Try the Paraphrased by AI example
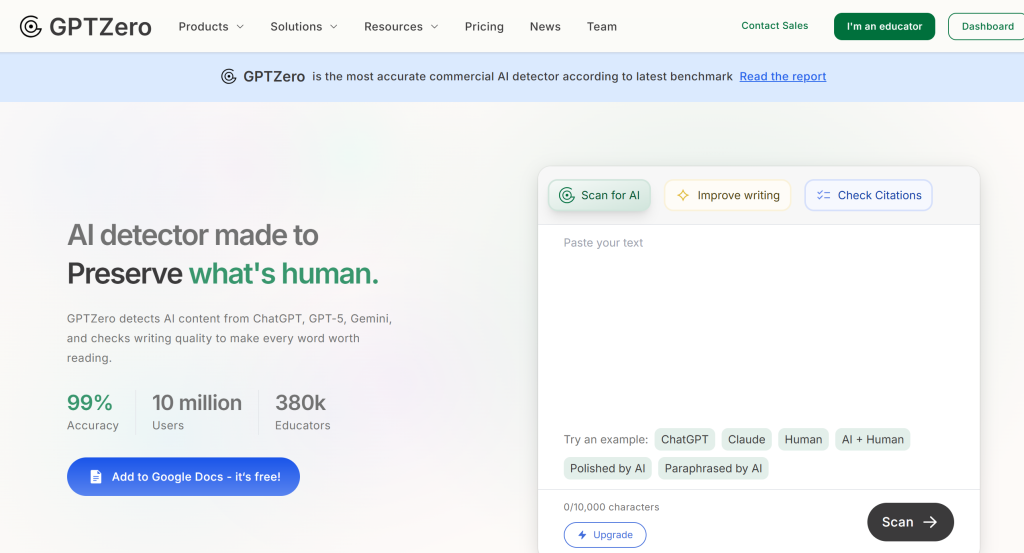Image resolution: width=1024 pixels, height=553 pixels. [713, 468]
